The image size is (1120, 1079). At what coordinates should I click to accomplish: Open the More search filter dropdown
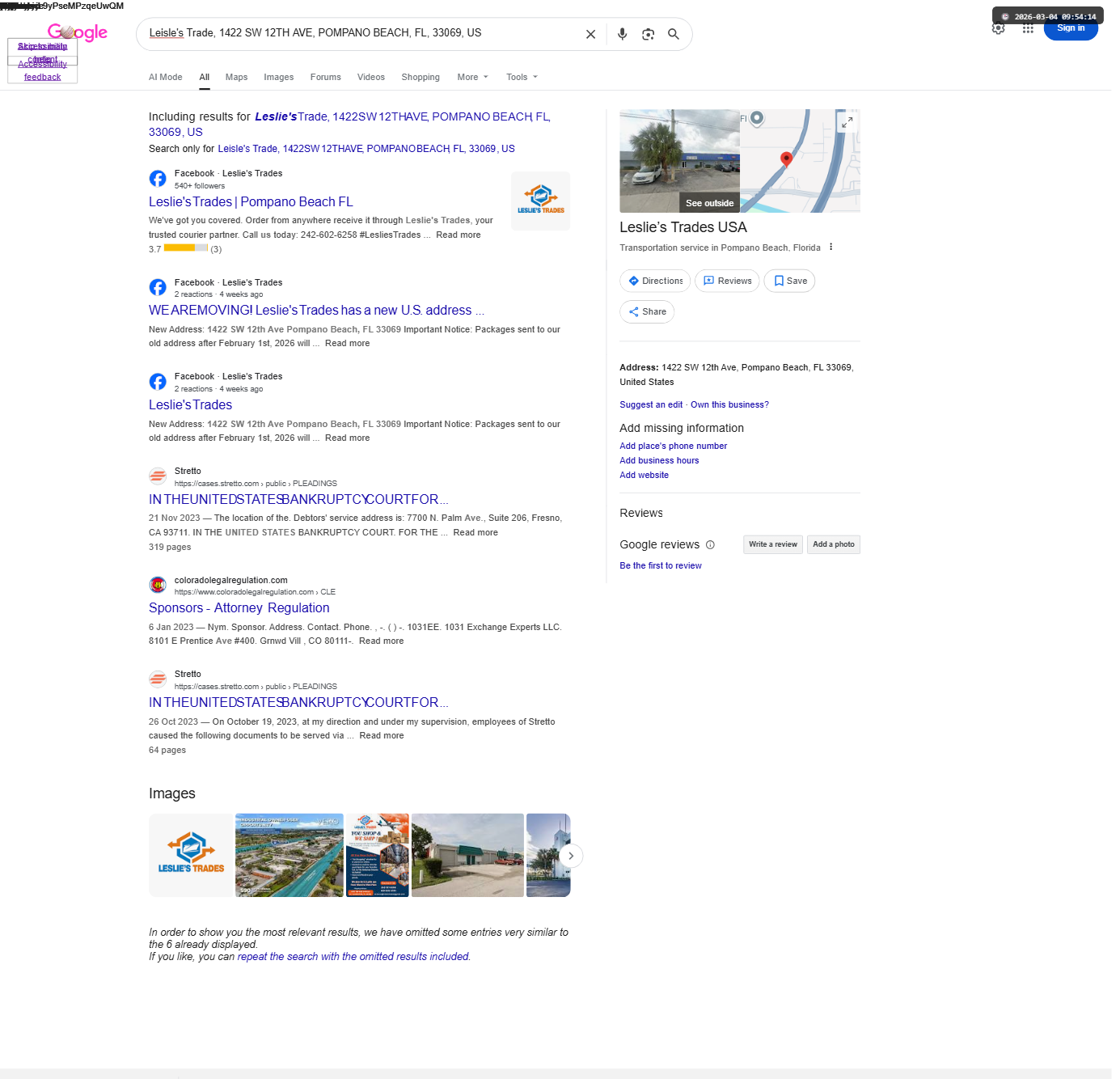[x=472, y=77]
